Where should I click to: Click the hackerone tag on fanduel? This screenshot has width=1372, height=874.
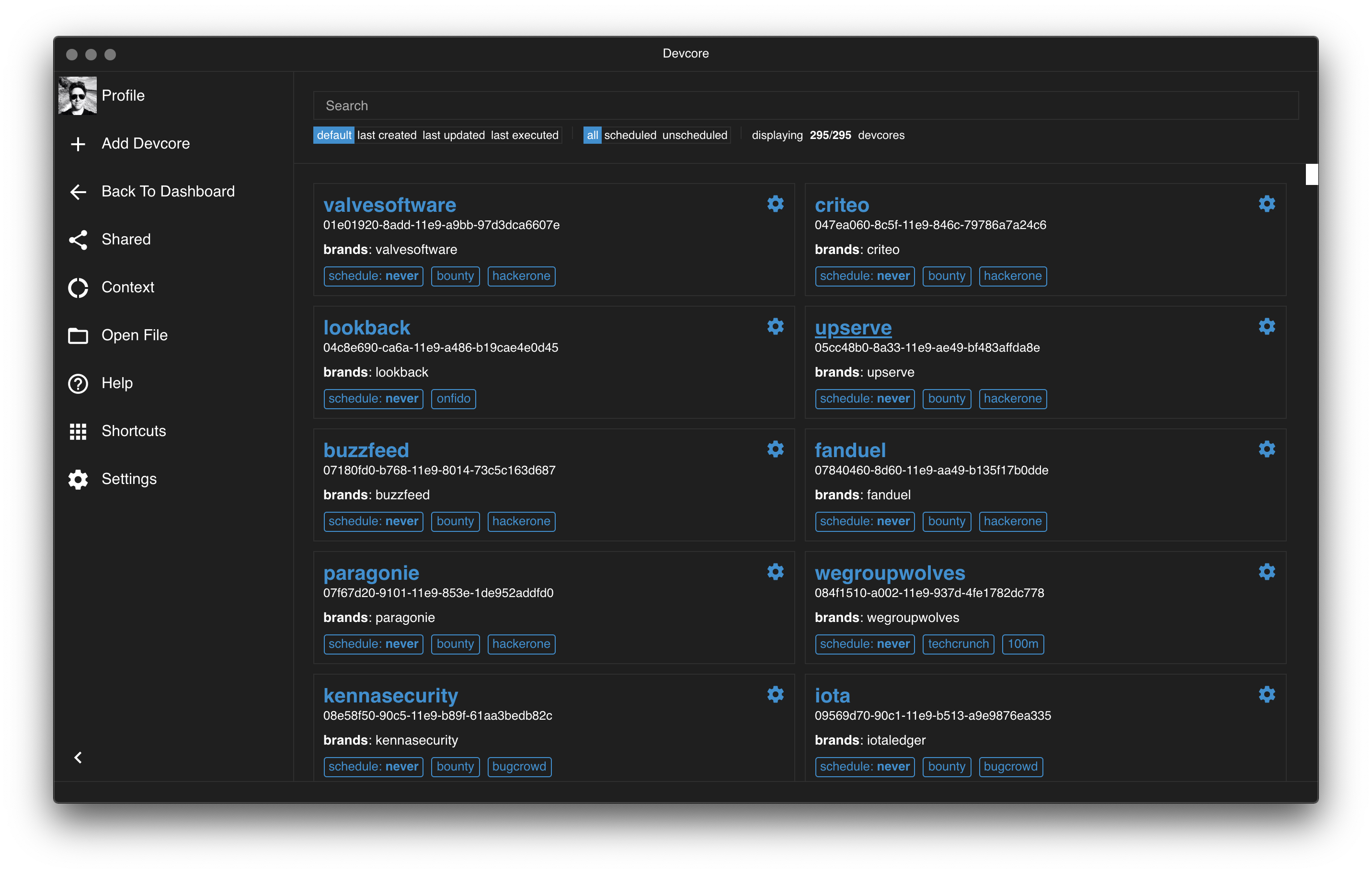click(1013, 521)
